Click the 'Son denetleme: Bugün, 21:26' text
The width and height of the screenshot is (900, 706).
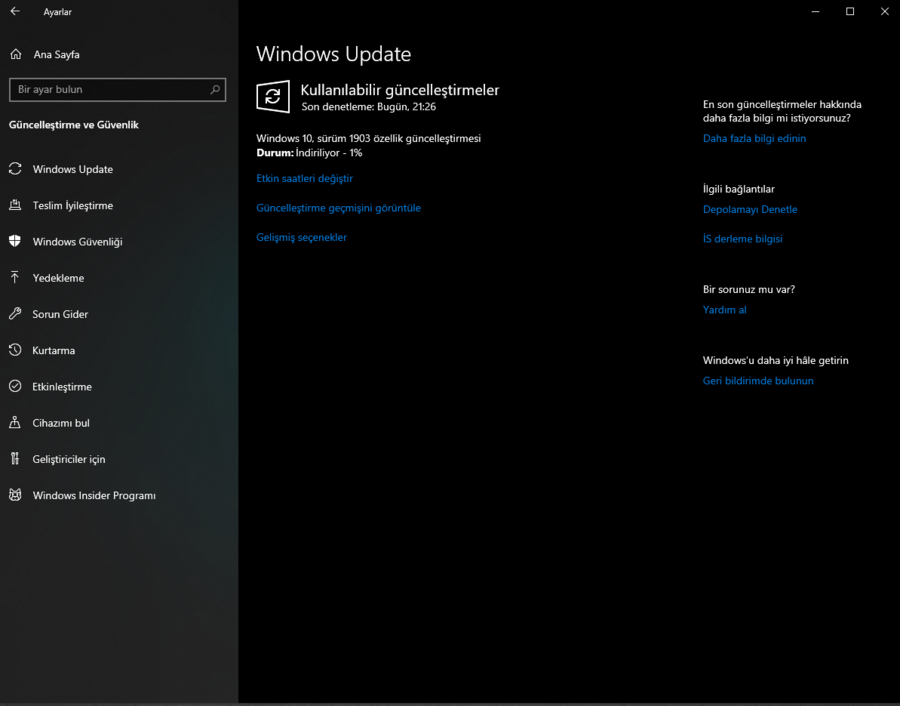pos(368,107)
